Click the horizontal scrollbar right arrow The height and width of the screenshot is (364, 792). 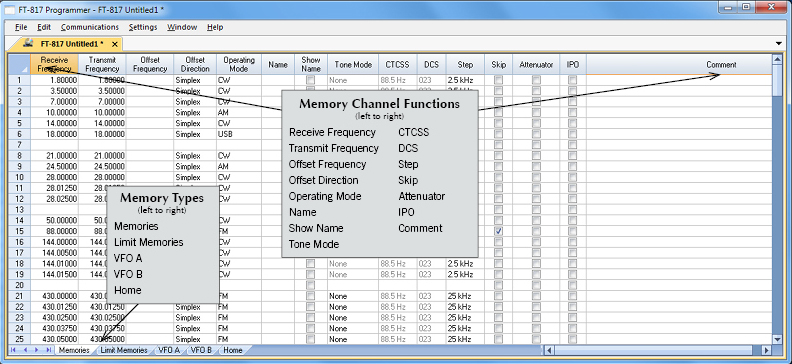pyautogui.click(x=767, y=350)
